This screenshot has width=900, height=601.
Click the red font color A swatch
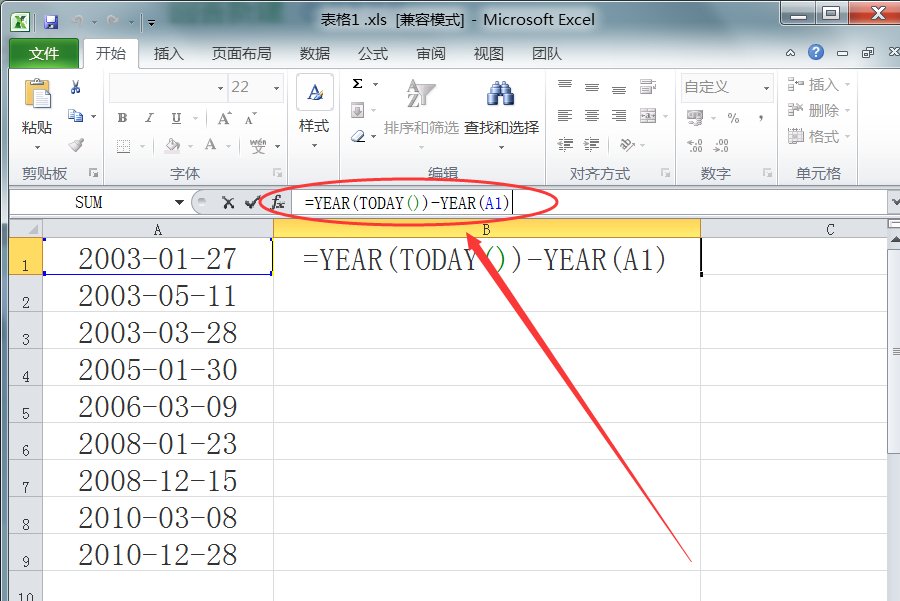(x=210, y=142)
